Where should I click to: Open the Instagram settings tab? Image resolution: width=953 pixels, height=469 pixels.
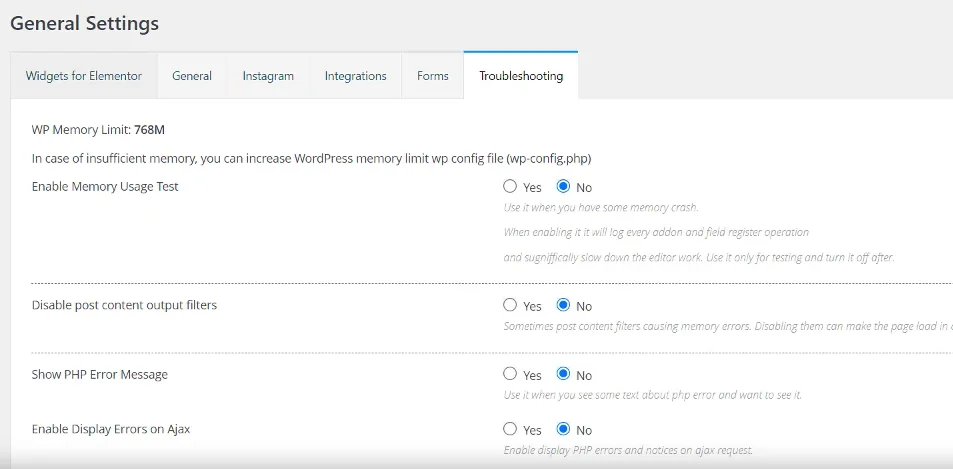point(268,76)
